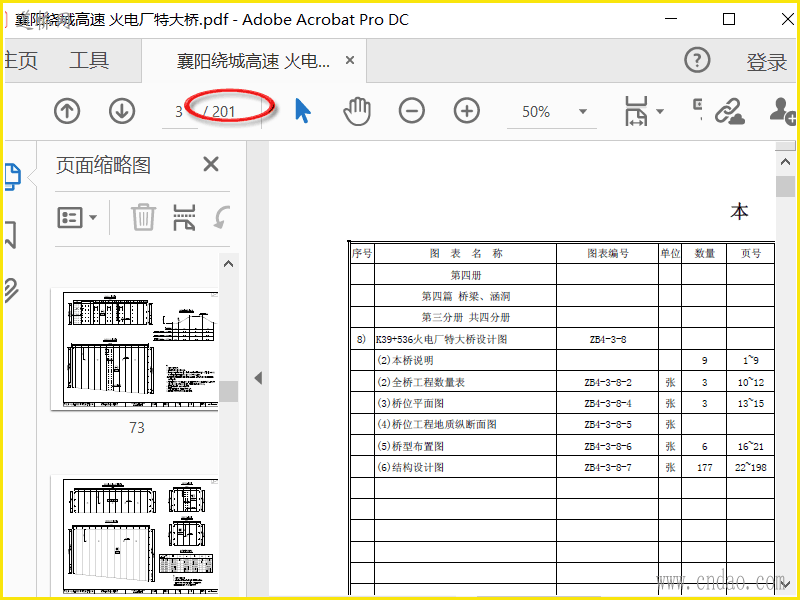Click the fit width page display icon
This screenshot has width=800, height=600.
point(636,111)
